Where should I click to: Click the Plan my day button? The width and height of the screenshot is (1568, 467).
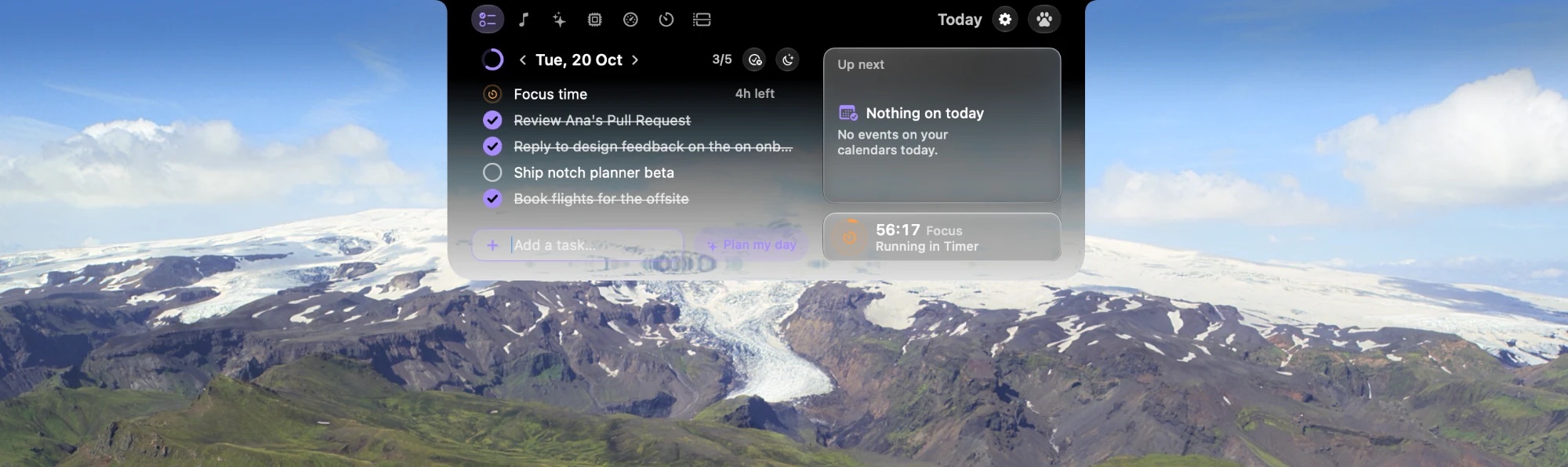(x=751, y=245)
